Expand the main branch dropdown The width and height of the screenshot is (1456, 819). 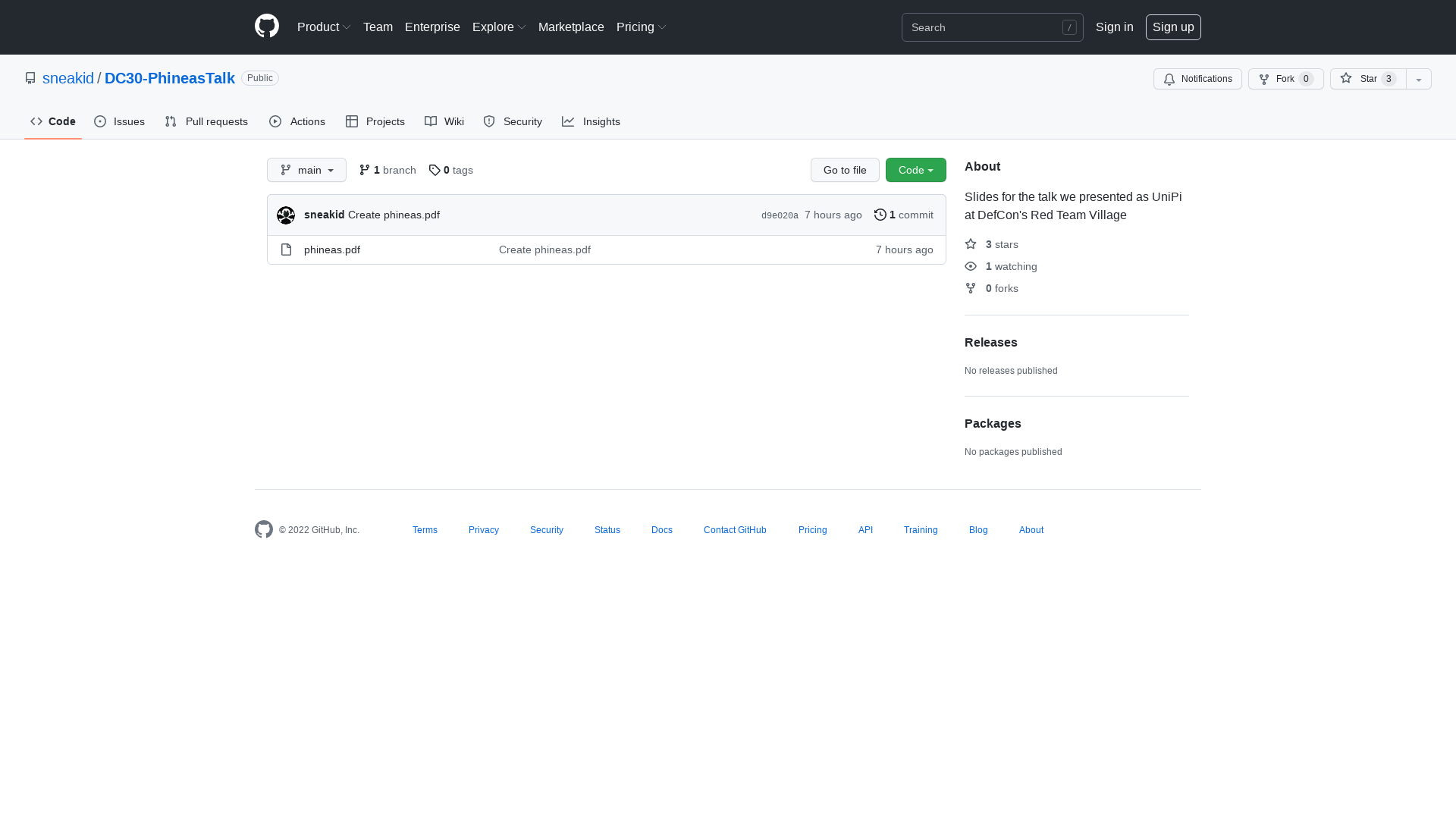pyautogui.click(x=306, y=170)
